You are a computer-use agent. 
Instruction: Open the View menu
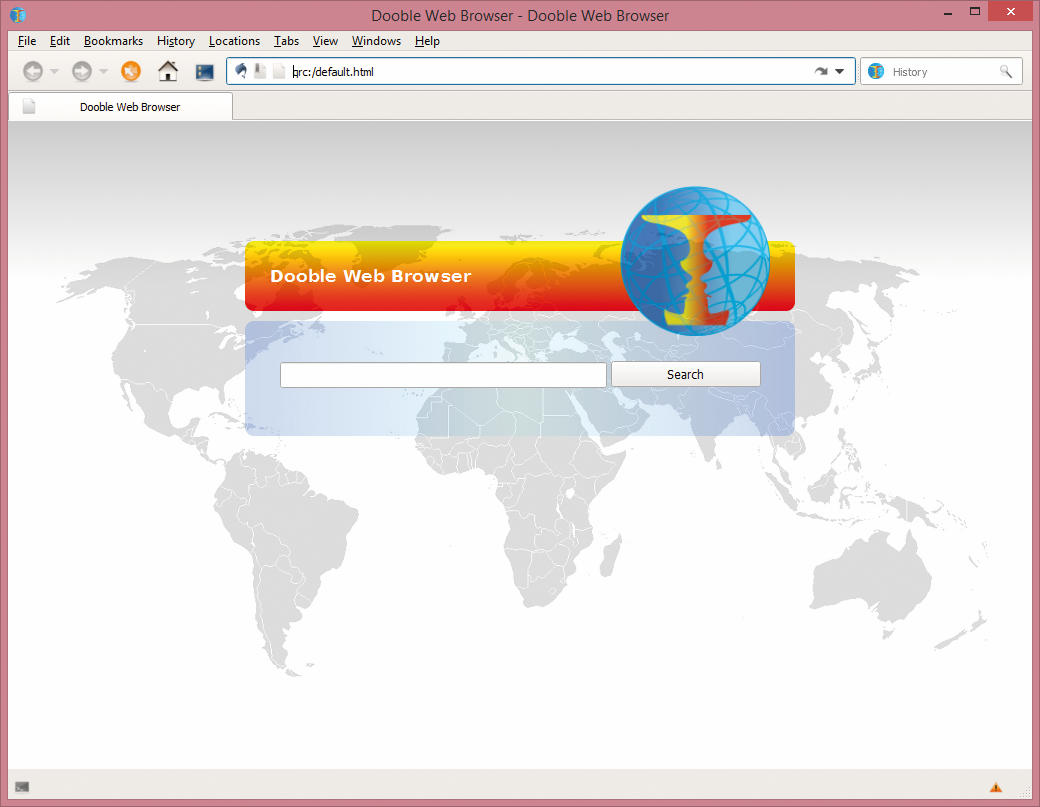point(325,41)
